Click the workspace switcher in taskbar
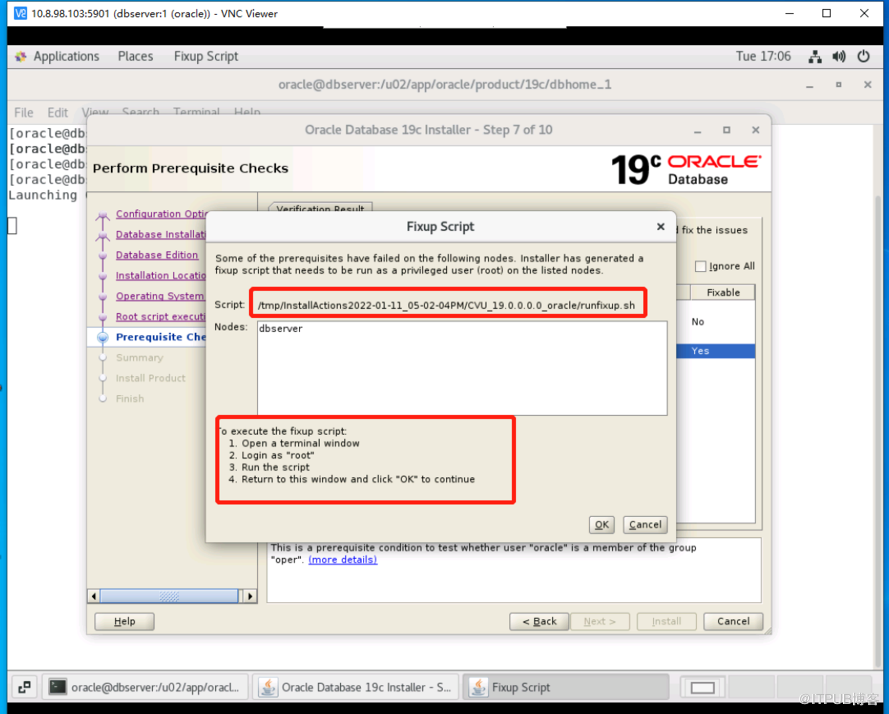Screen dimensions: 889x714 pos(702,687)
